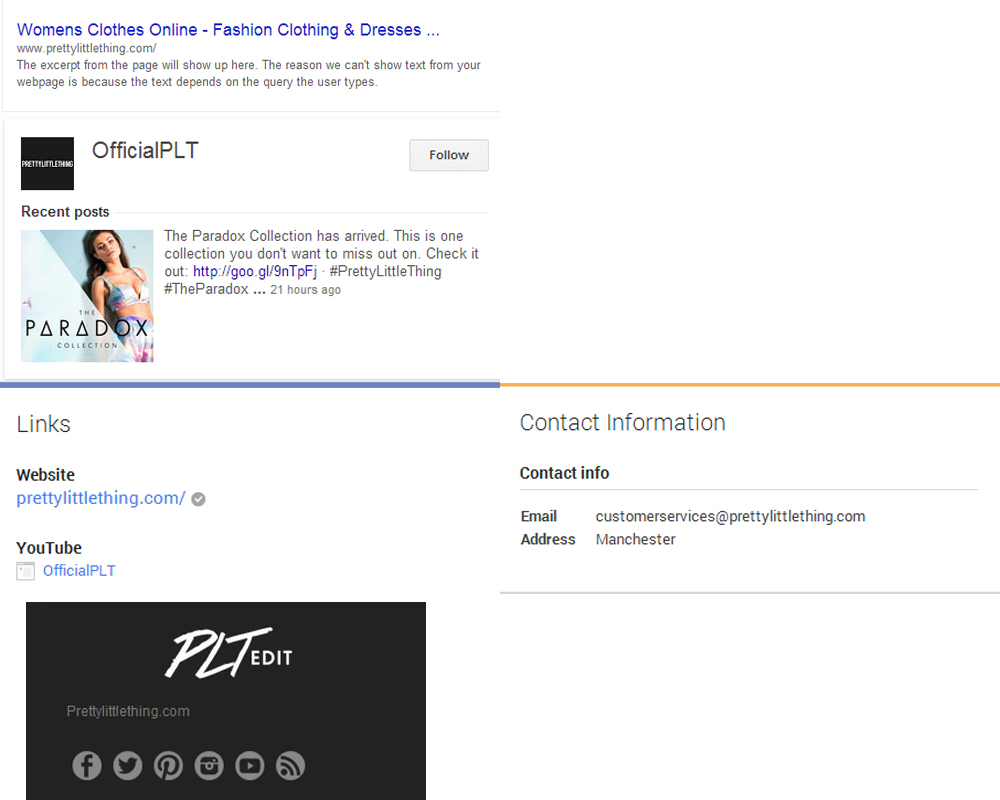Click the small icon beside OfficialPLT YouTube link
1000x800 pixels.
pos(25,571)
